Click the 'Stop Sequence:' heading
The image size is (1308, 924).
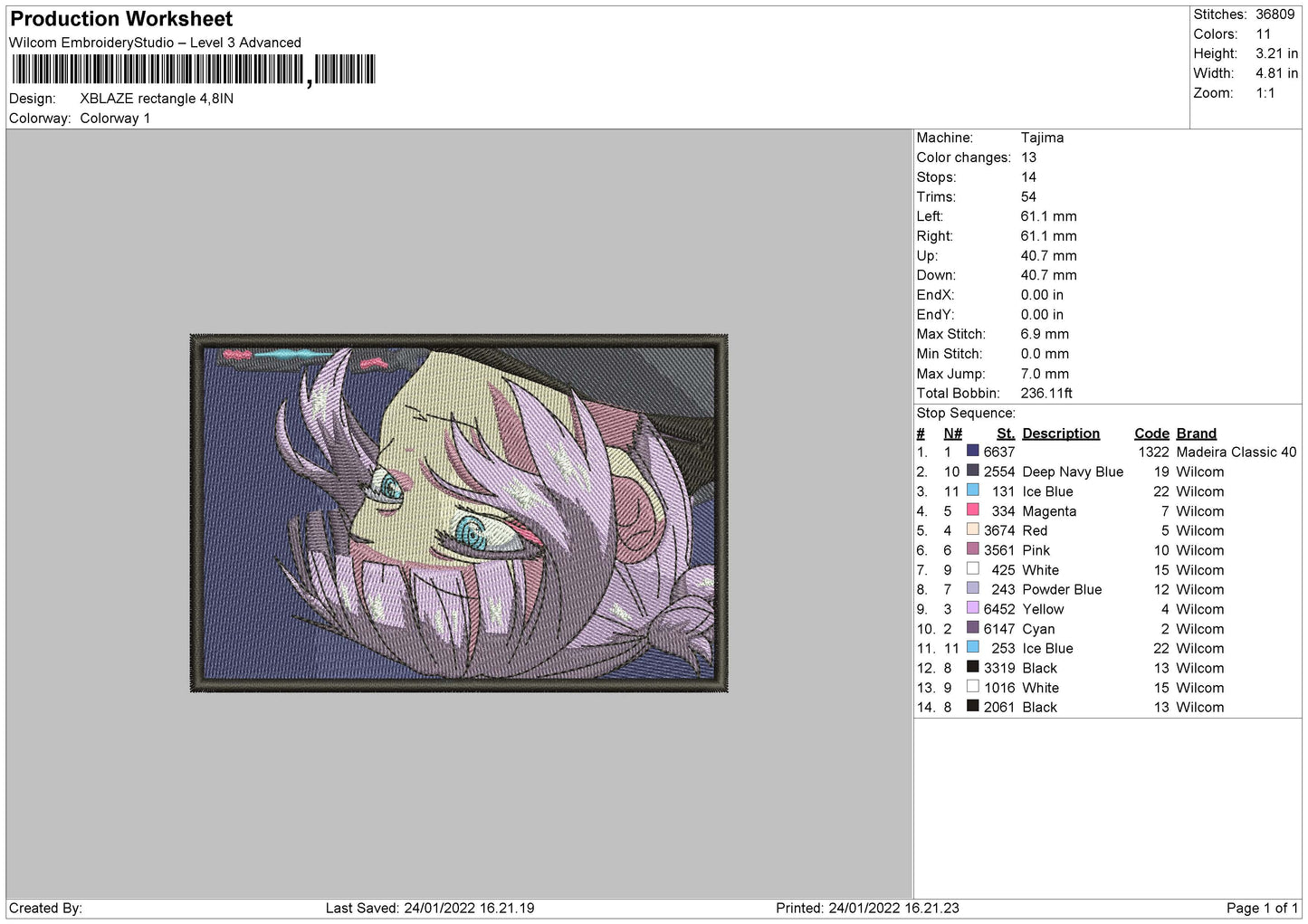966,414
